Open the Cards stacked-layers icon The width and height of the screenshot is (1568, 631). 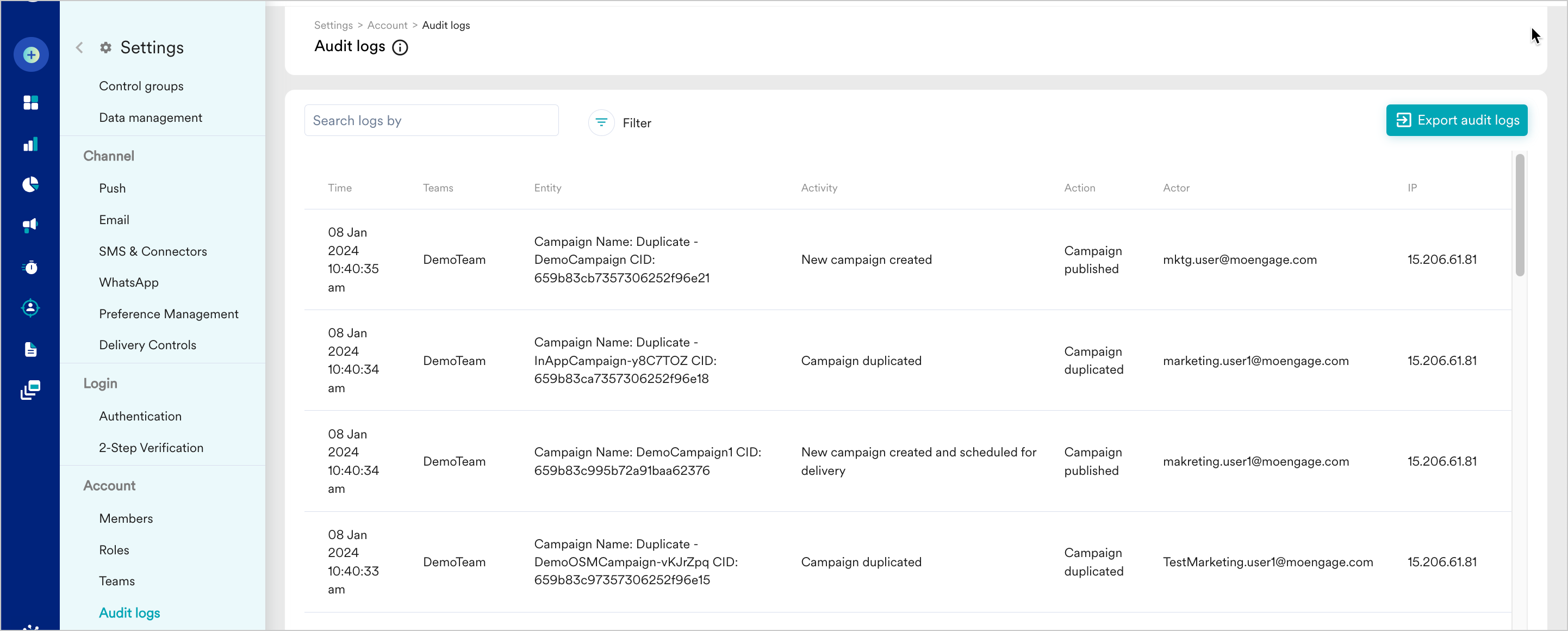(30, 391)
